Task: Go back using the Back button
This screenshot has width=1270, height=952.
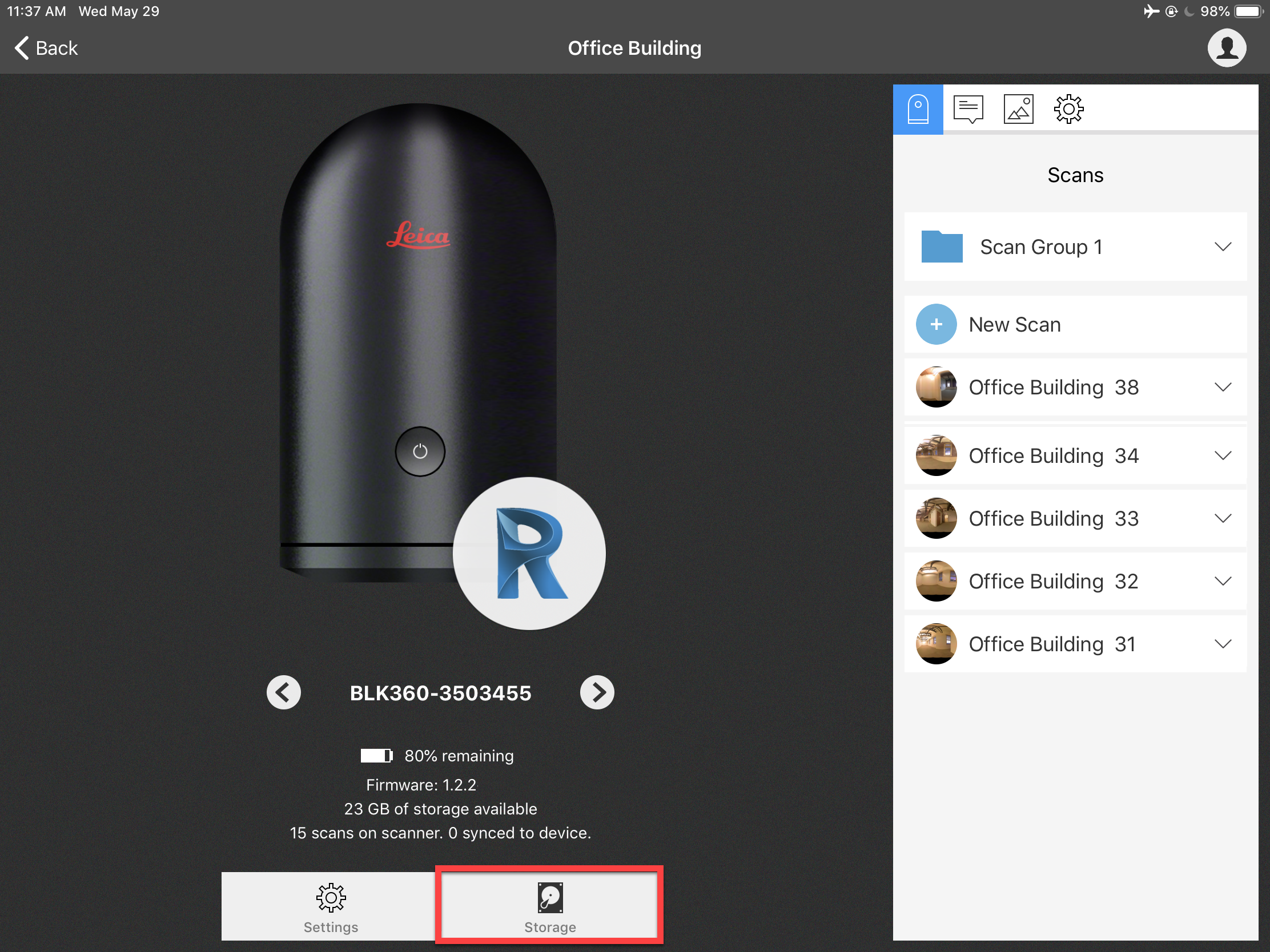Action: (x=46, y=48)
